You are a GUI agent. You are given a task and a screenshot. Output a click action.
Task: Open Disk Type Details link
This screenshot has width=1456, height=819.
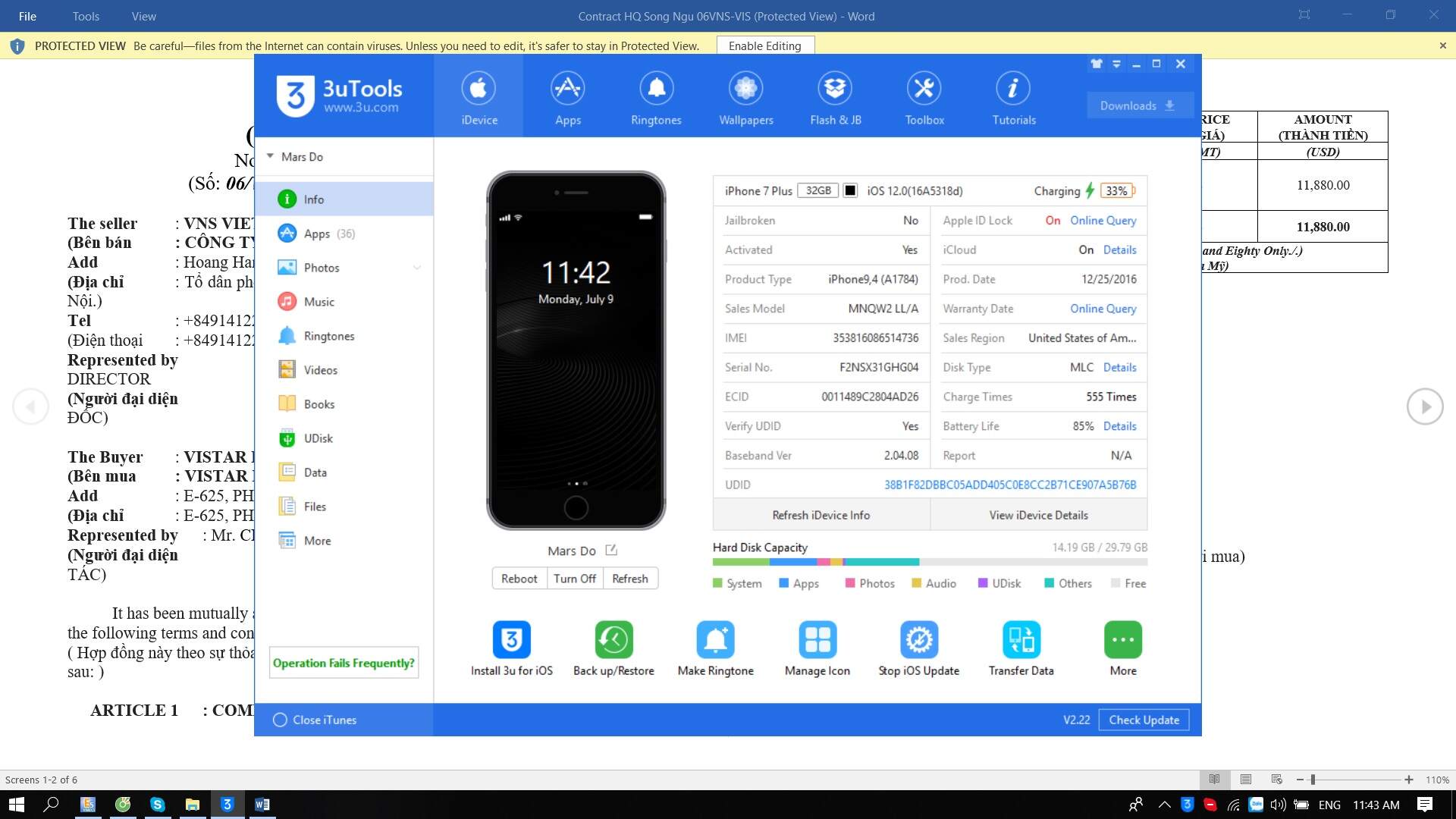[x=1120, y=367]
